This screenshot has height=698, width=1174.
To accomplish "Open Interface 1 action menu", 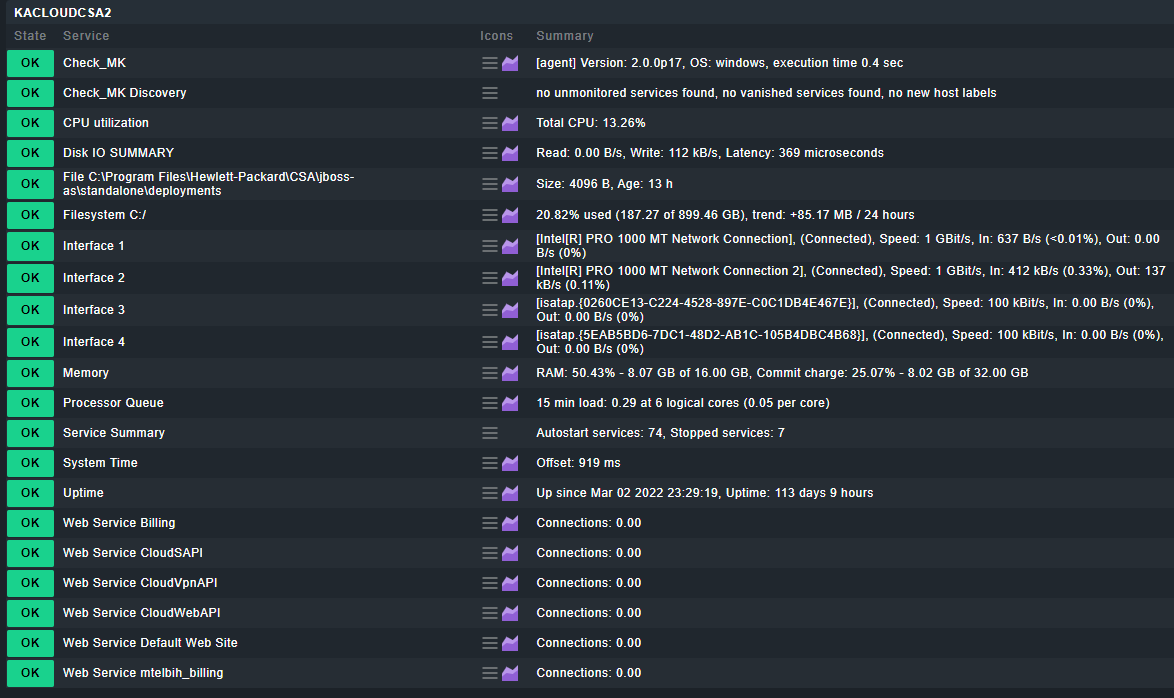I will click(x=490, y=246).
